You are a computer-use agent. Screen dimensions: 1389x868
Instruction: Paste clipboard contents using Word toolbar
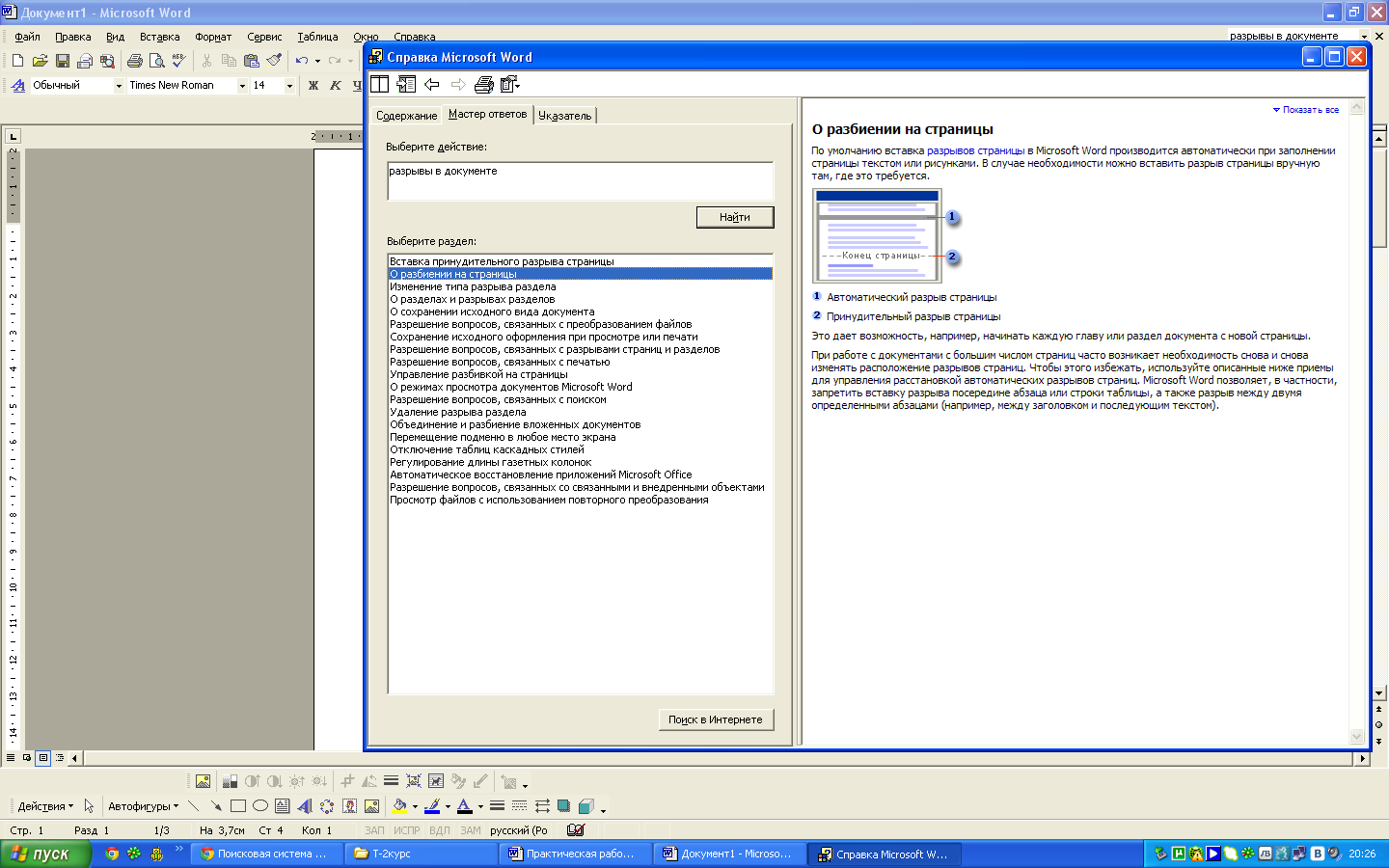(252, 61)
